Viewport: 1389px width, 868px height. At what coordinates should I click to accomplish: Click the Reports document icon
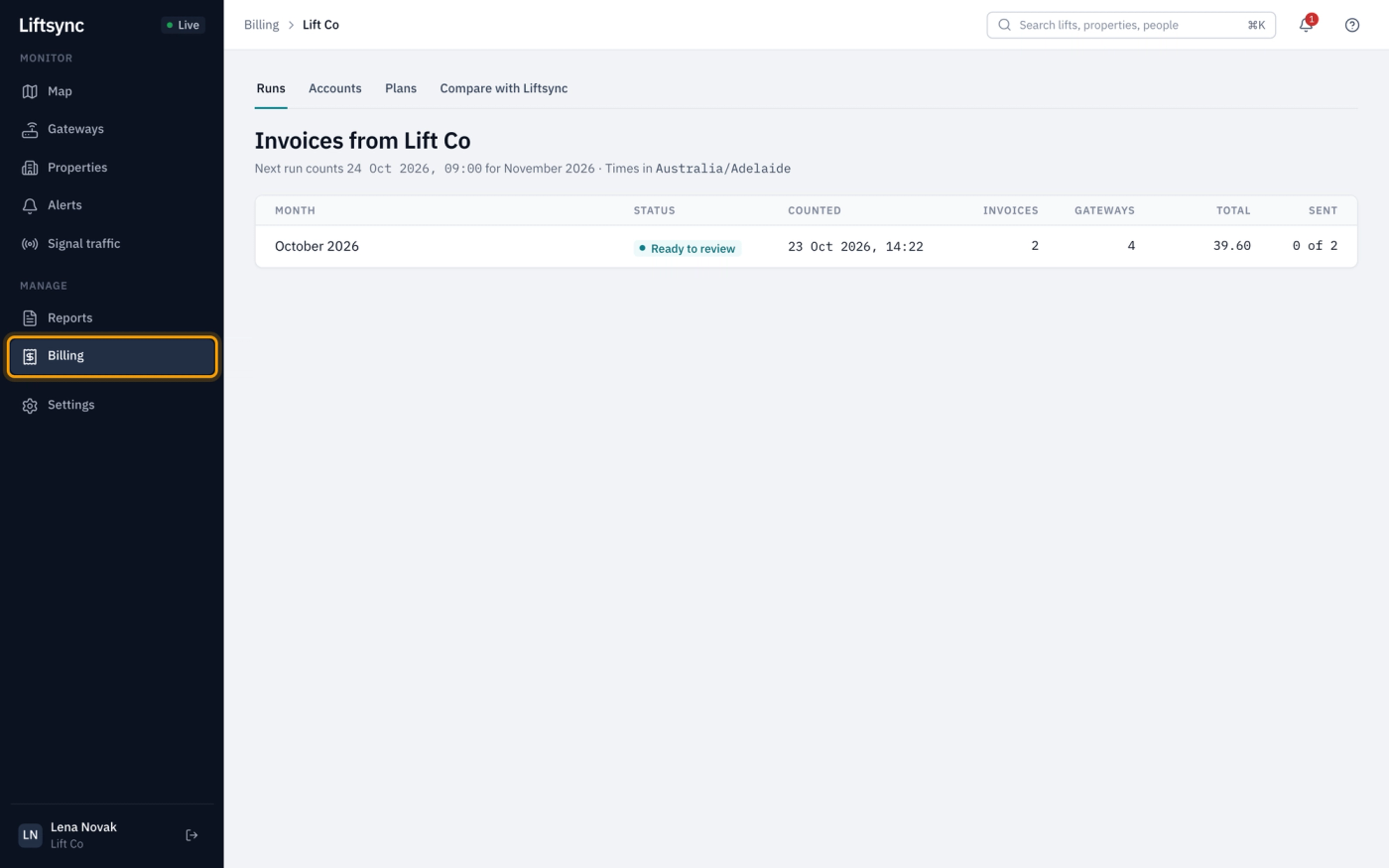tap(30, 318)
